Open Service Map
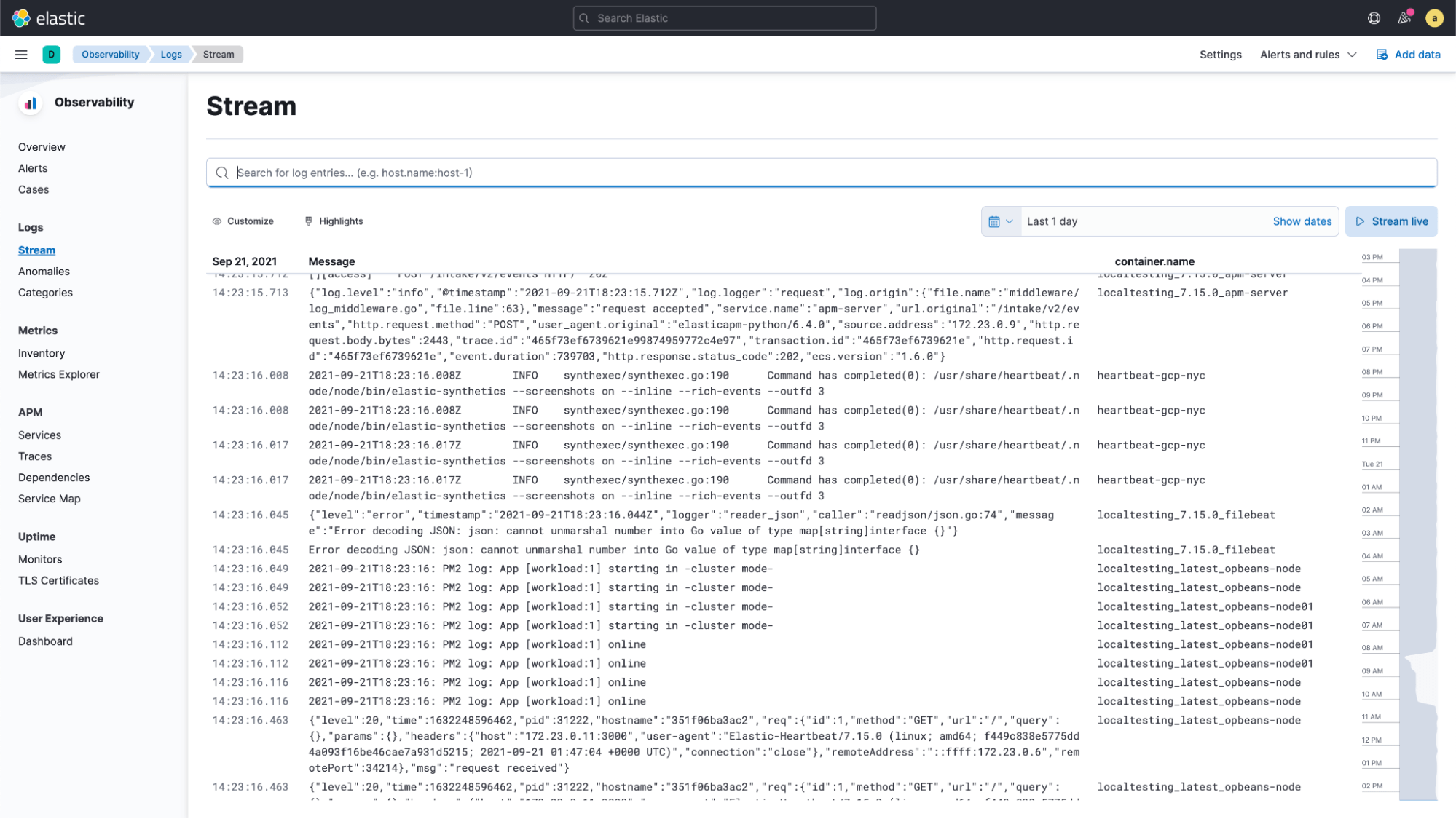 pos(50,499)
